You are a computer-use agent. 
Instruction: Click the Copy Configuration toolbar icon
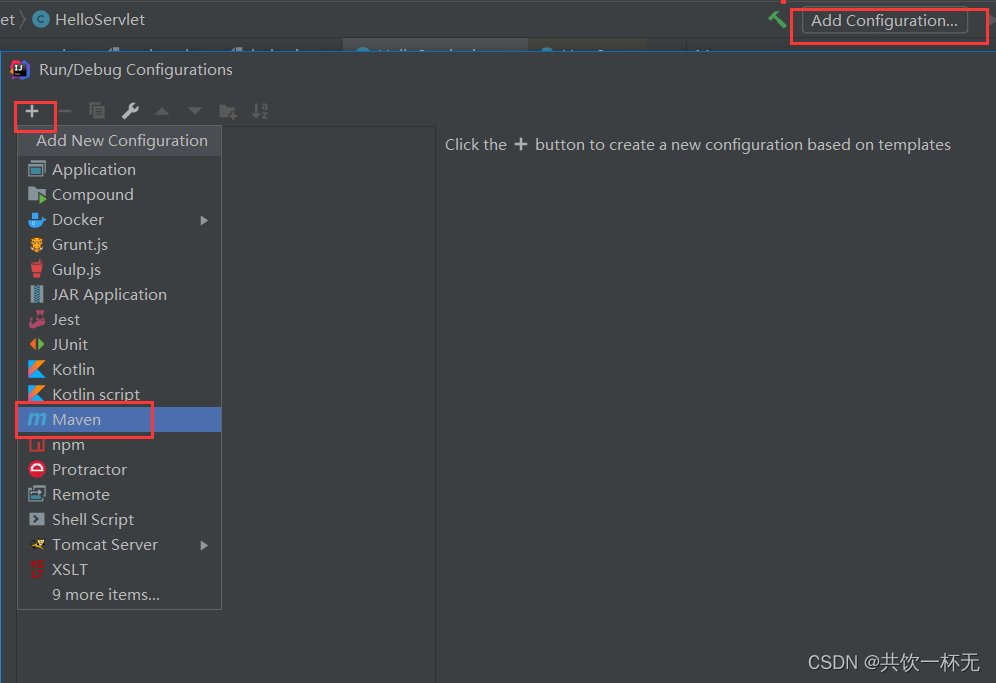tap(97, 111)
